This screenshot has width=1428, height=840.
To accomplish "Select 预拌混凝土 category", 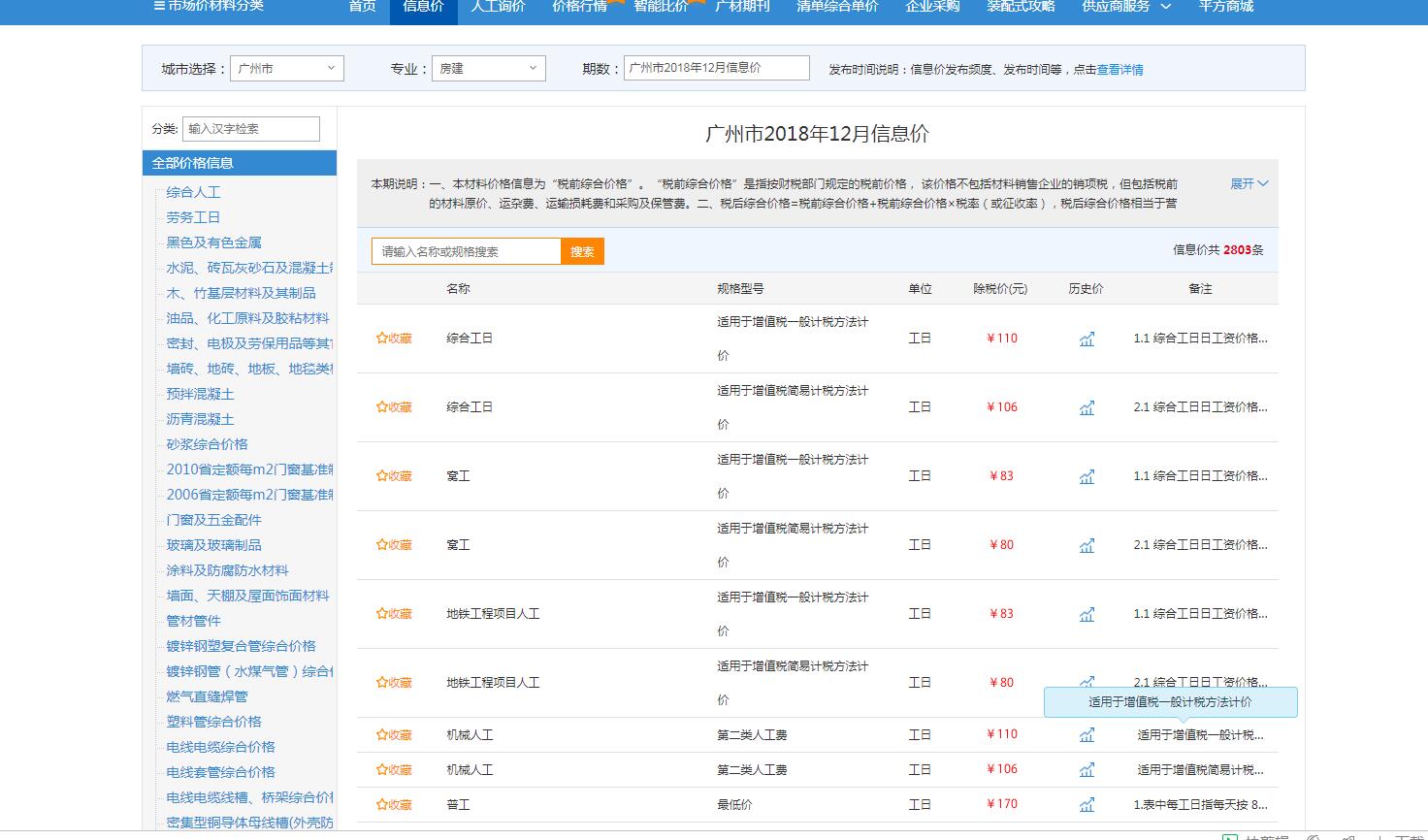I will tap(200, 394).
